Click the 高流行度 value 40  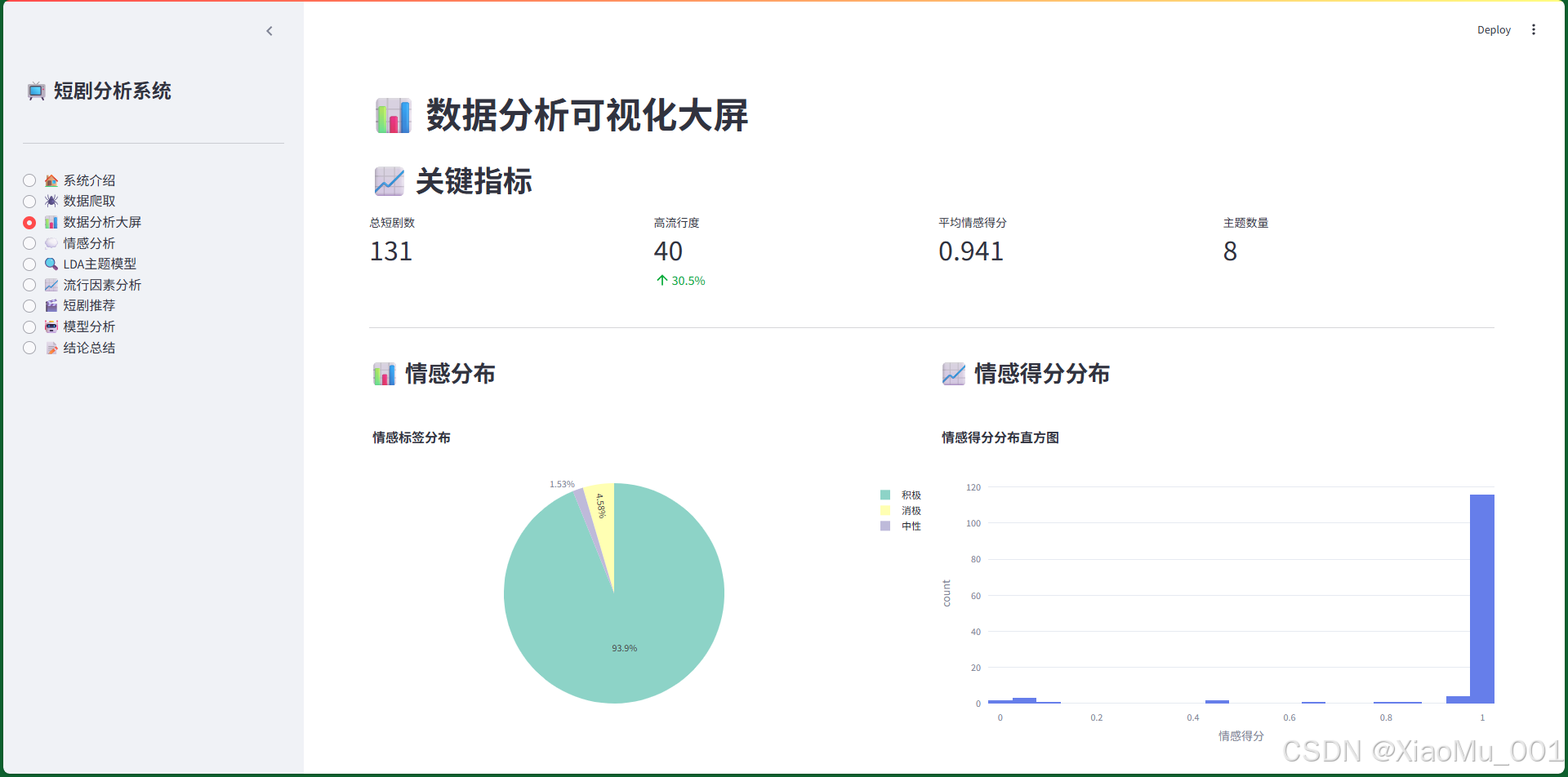(668, 251)
